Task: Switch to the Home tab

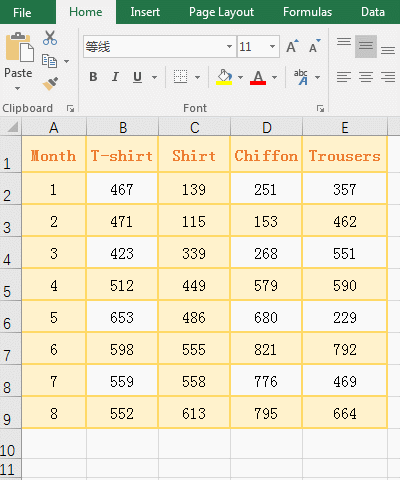Action: pos(86,12)
